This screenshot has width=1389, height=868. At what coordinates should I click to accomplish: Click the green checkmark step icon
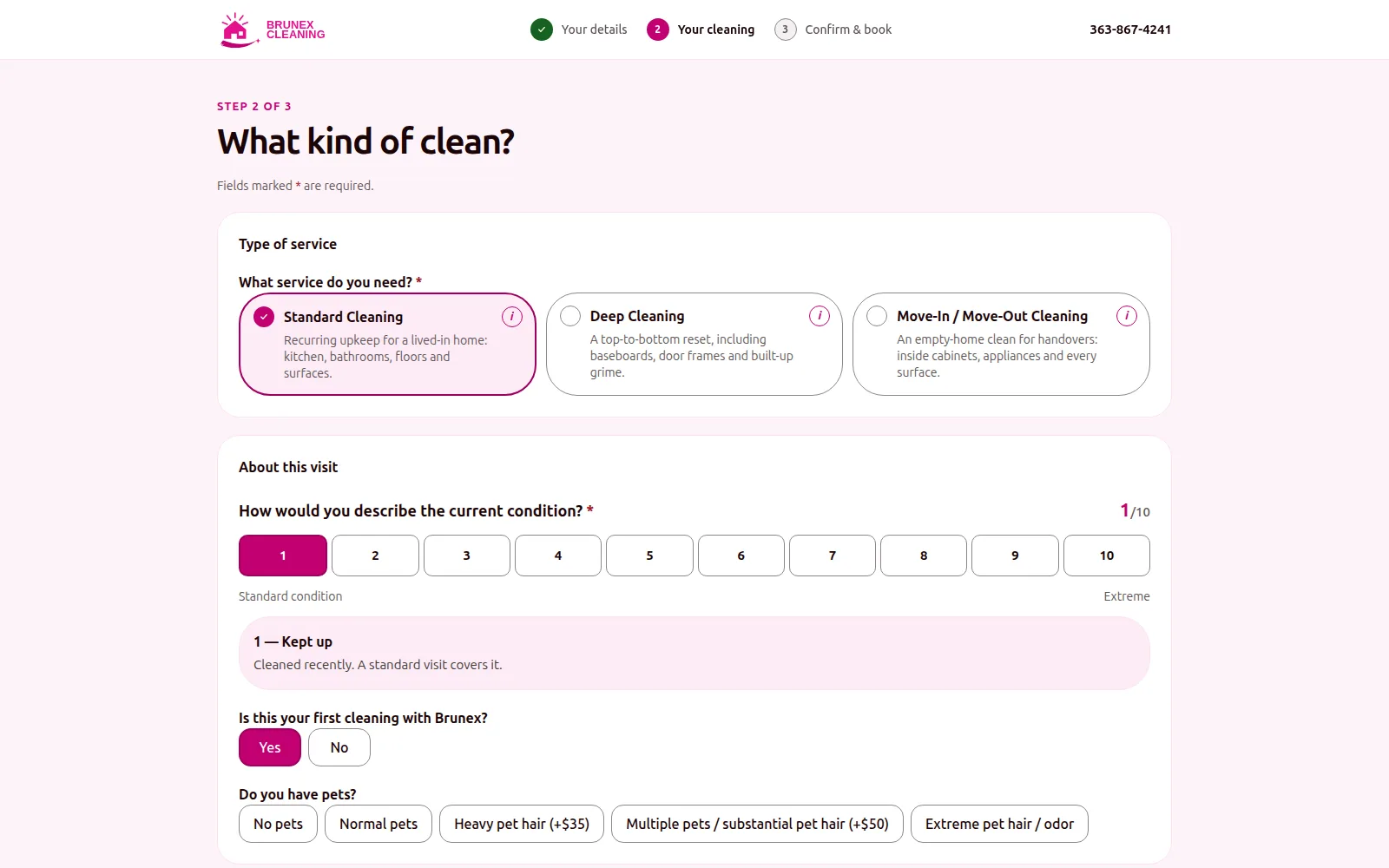(542, 30)
